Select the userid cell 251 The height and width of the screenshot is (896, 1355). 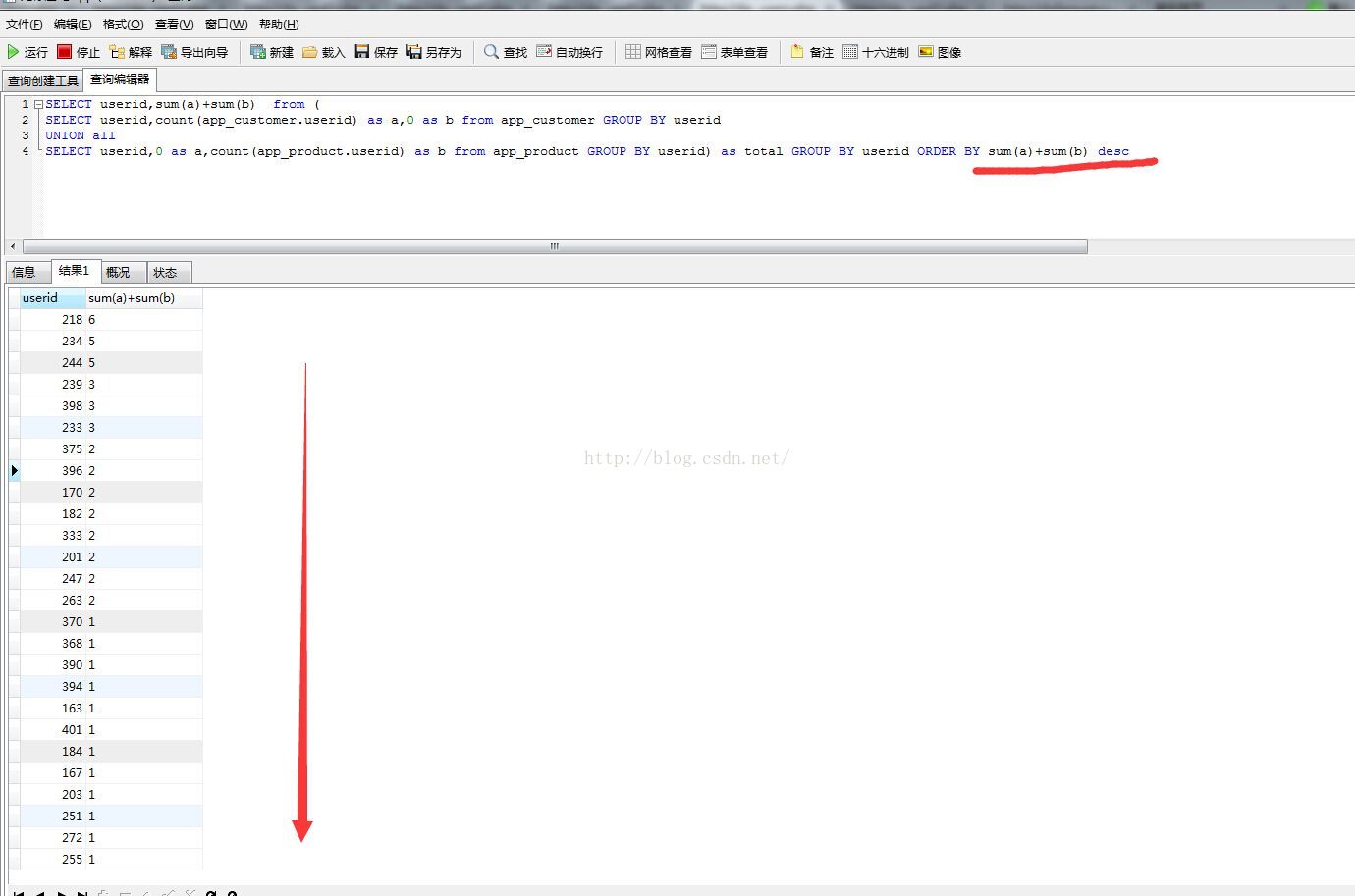52,817
